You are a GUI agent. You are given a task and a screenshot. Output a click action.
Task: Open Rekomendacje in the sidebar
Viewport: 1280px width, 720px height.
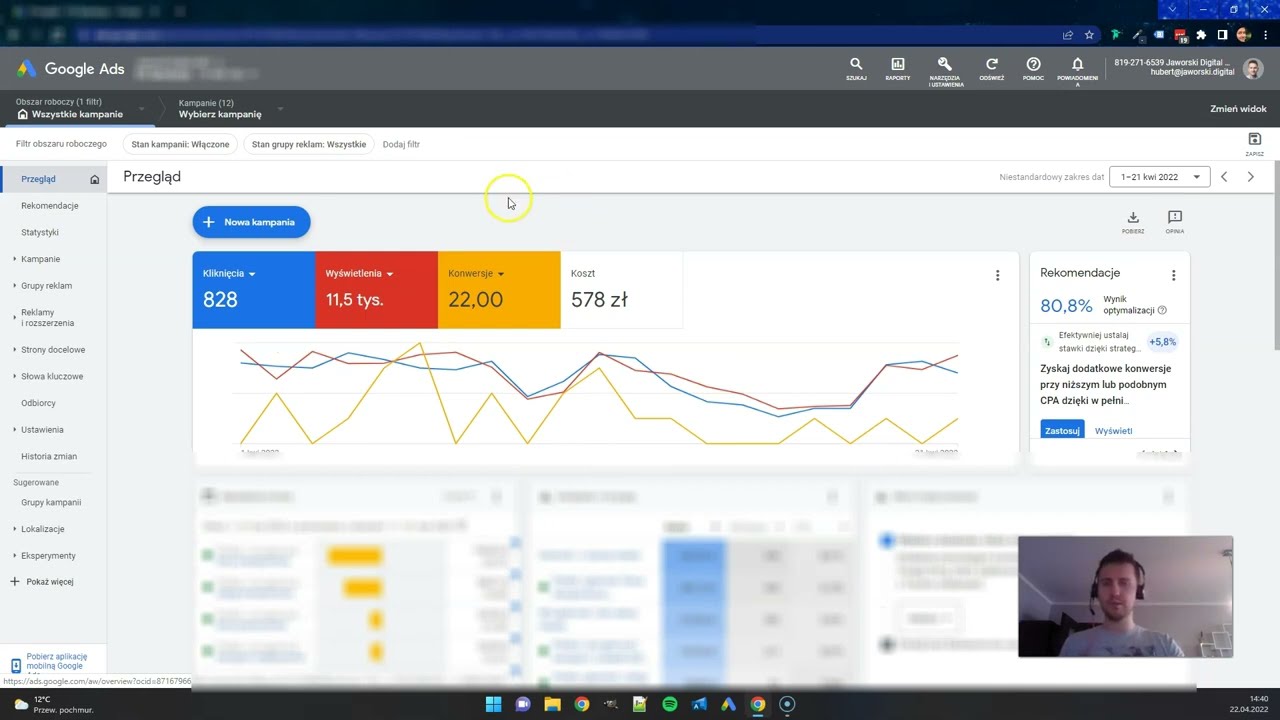coord(50,206)
